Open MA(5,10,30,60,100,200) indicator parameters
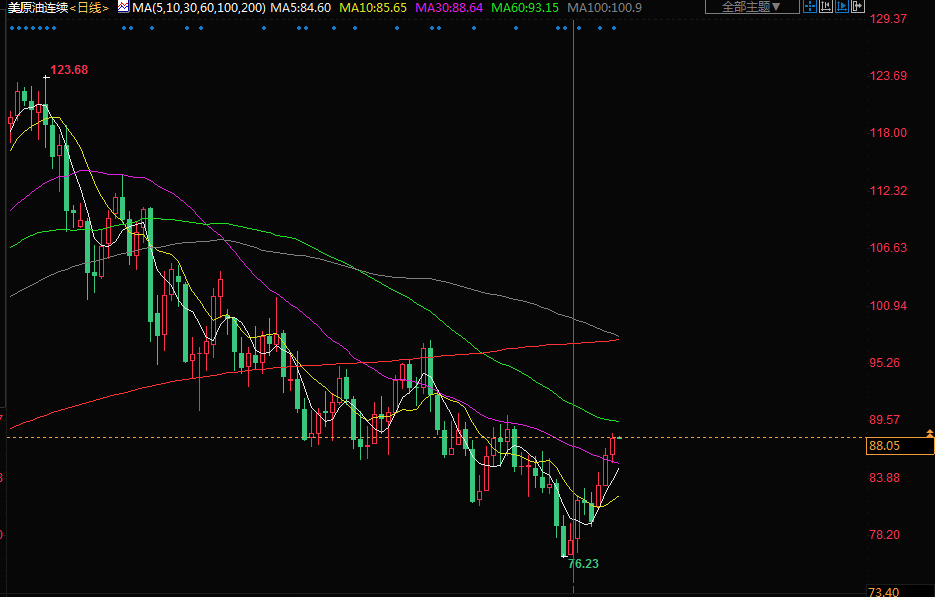 click(x=199, y=8)
